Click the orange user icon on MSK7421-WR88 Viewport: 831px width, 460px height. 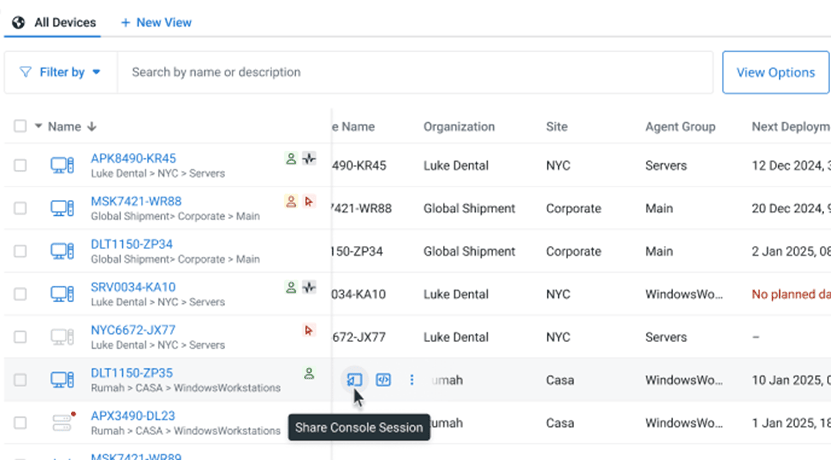(291, 202)
